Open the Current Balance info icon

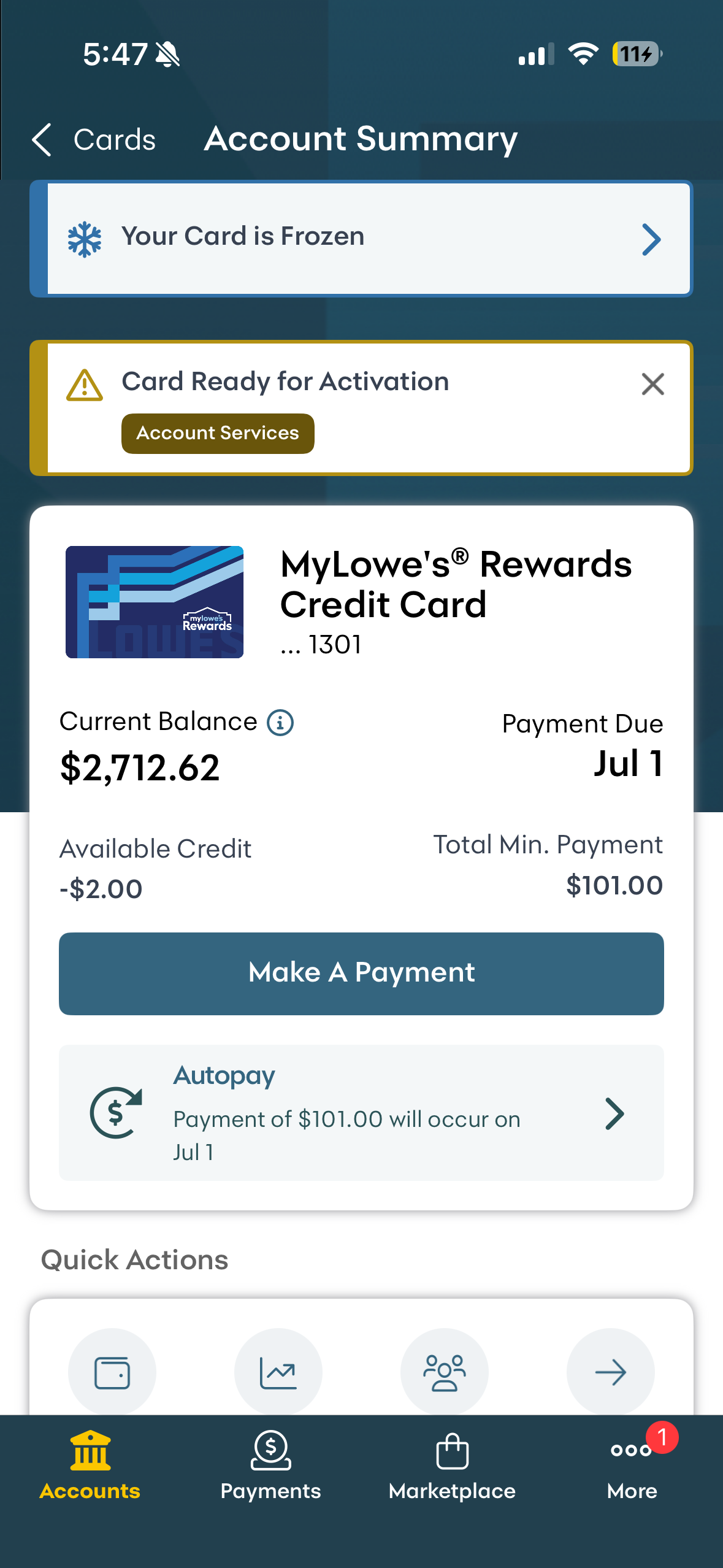tap(280, 723)
